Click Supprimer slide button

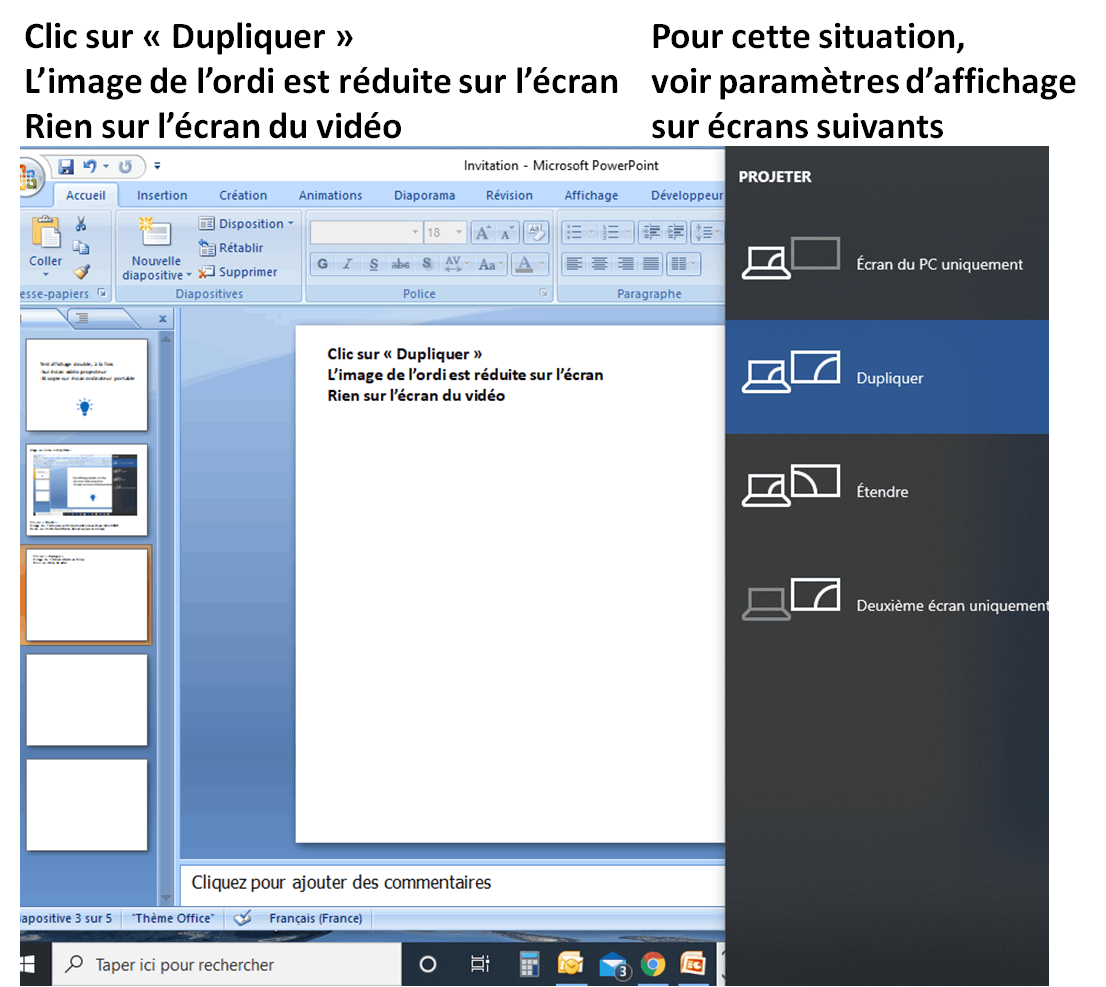(238, 272)
